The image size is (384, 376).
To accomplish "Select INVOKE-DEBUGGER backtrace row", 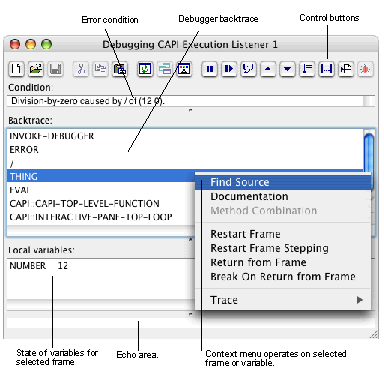I will point(185,136).
